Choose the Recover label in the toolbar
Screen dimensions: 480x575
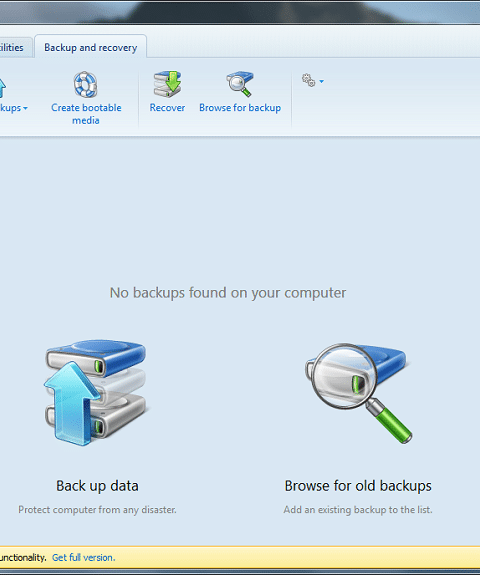pyautogui.click(x=167, y=108)
